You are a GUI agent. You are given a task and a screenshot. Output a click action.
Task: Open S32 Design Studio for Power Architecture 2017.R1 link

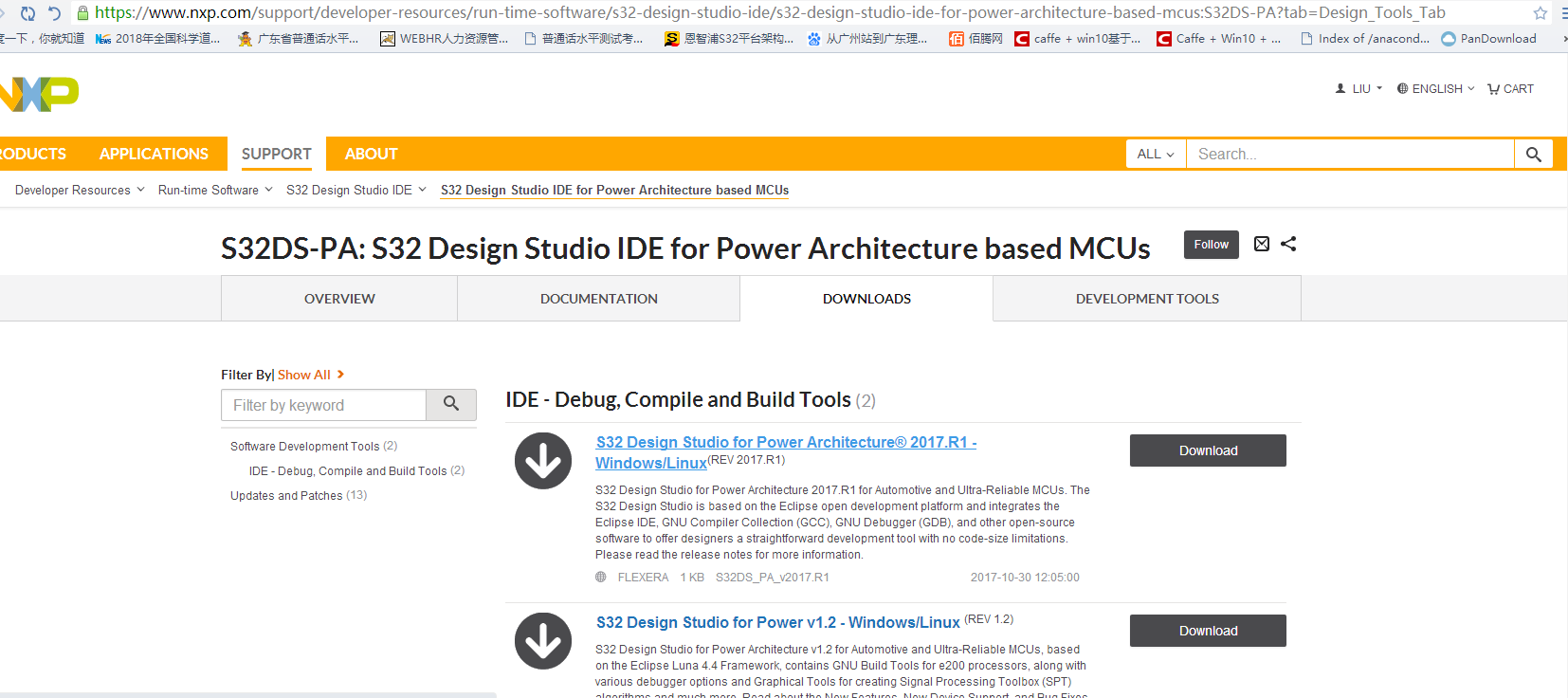pyautogui.click(x=786, y=452)
